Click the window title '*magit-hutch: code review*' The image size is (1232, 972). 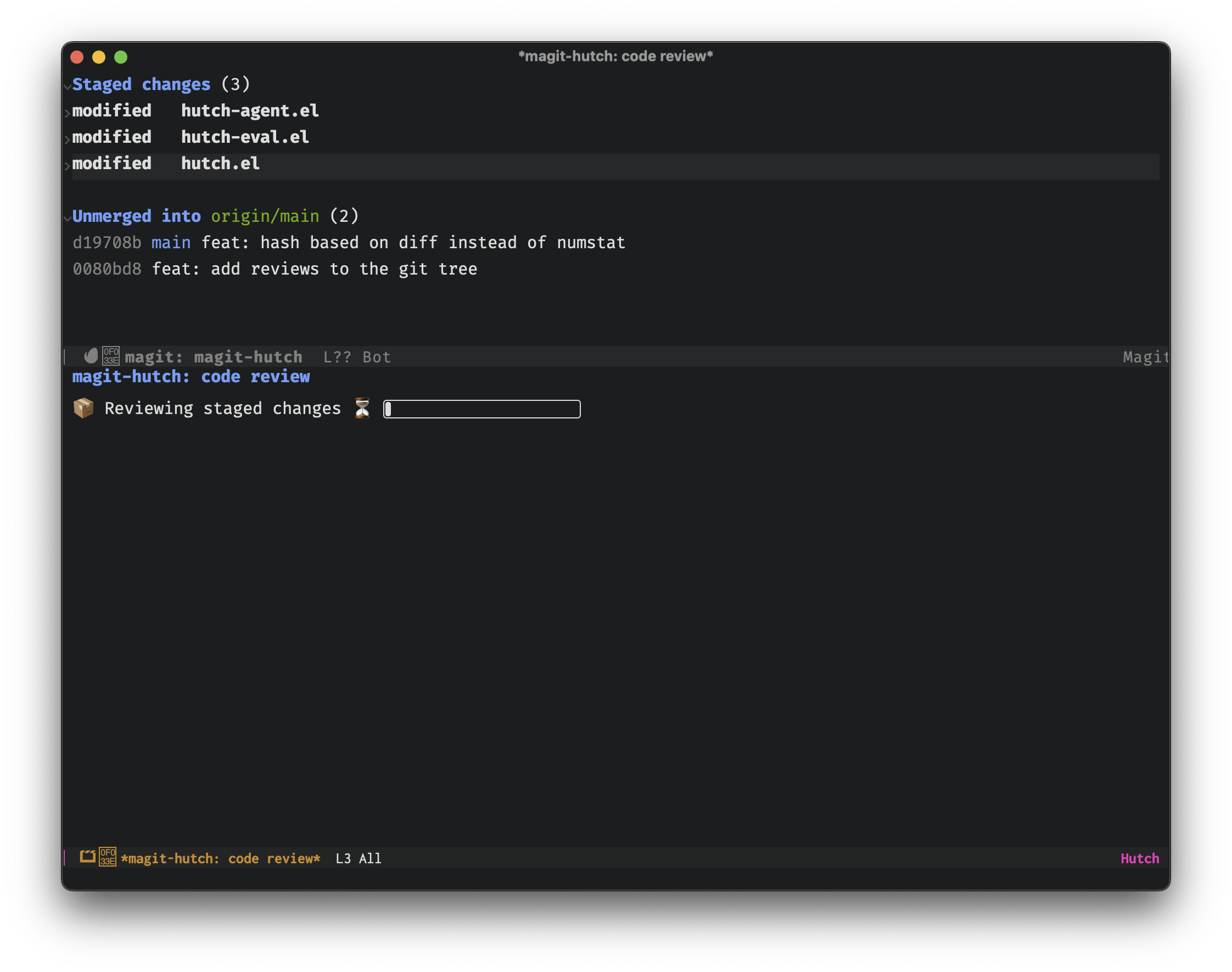point(615,56)
